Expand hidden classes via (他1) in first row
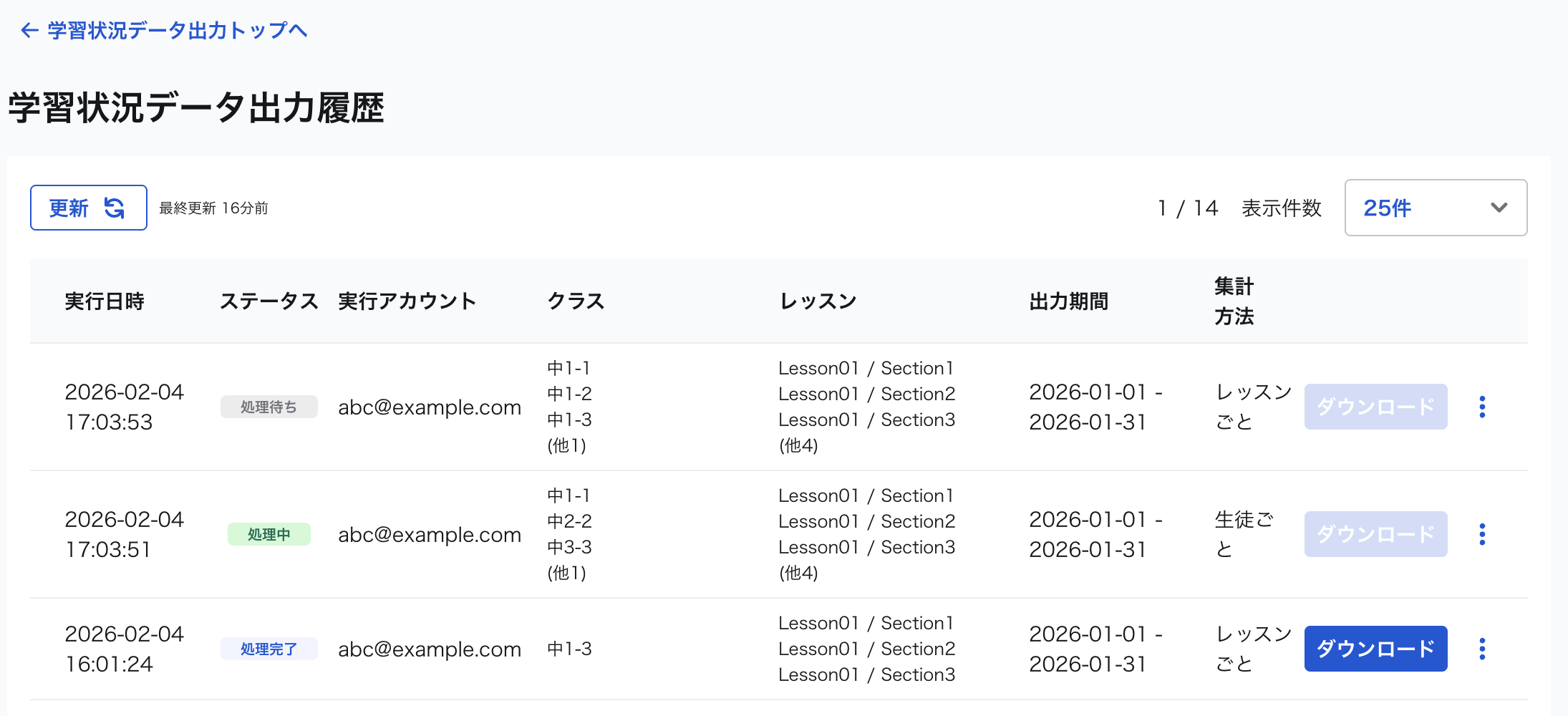 coord(566,445)
